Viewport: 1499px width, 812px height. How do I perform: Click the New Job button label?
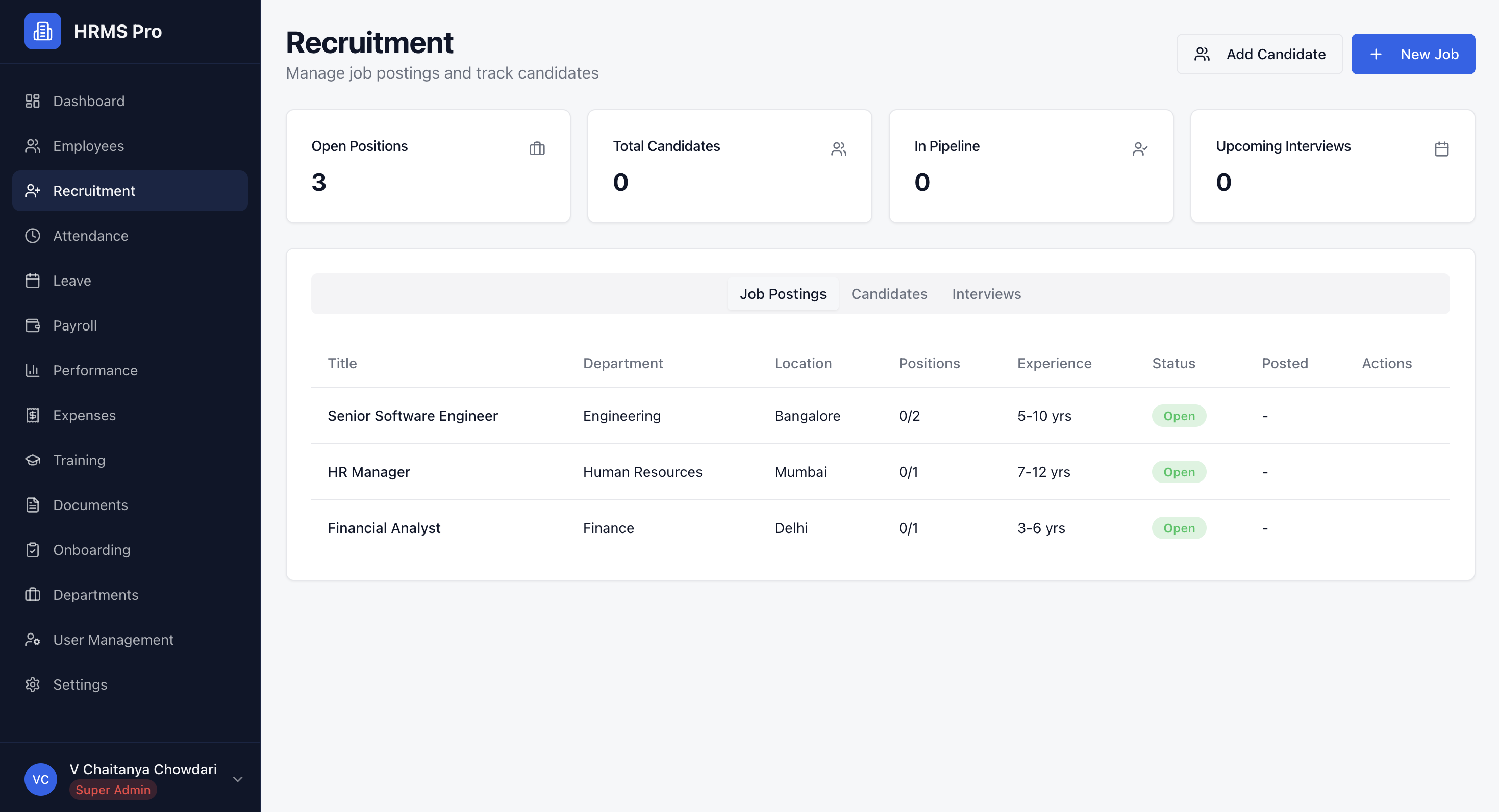coord(1429,54)
